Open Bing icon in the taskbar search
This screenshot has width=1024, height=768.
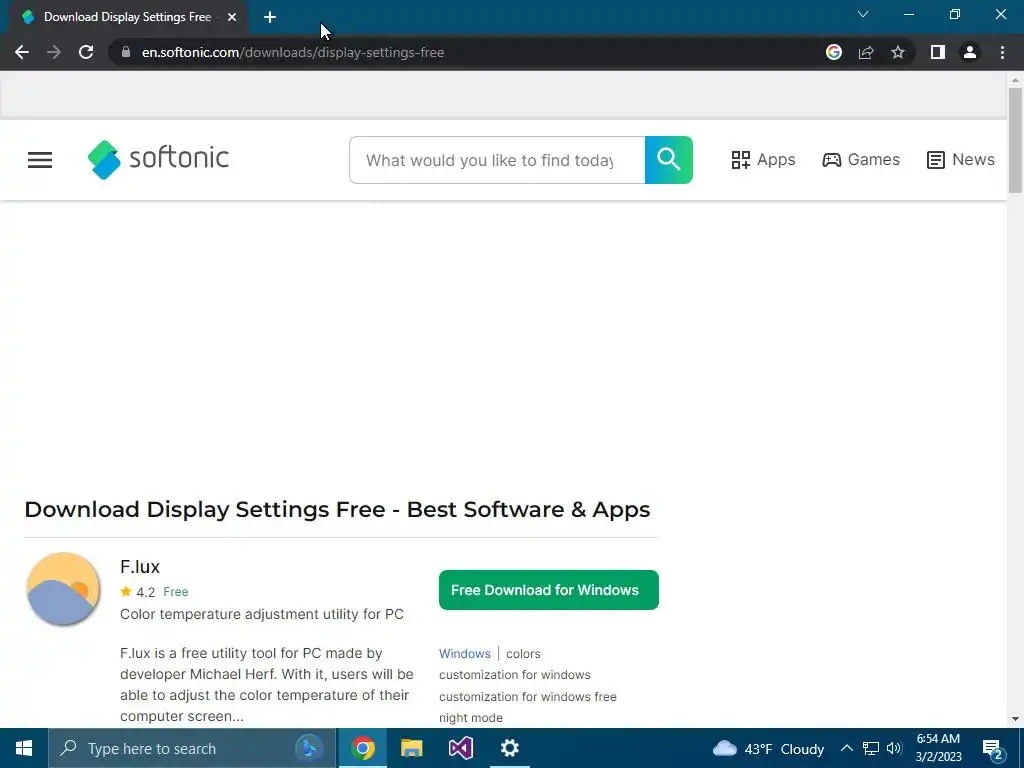pyautogui.click(x=309, y=748)
